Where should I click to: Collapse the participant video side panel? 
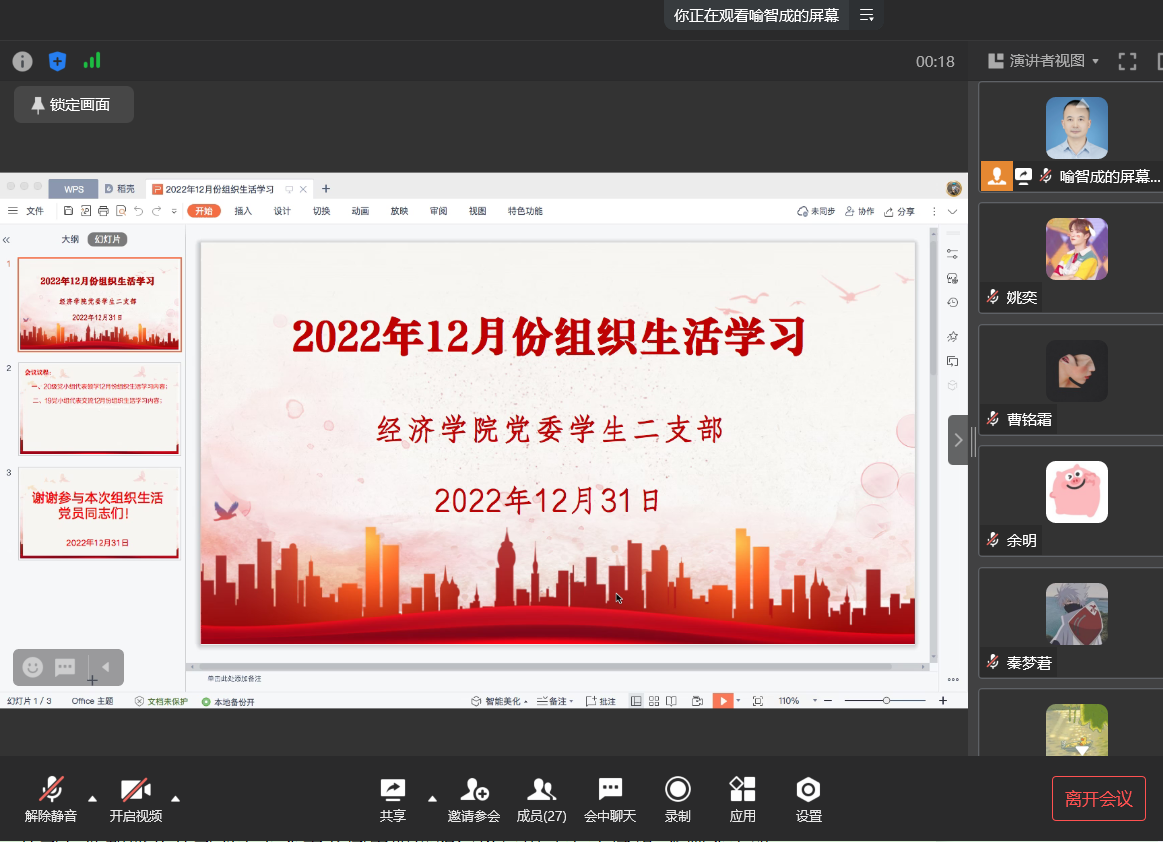click(958, 440)
